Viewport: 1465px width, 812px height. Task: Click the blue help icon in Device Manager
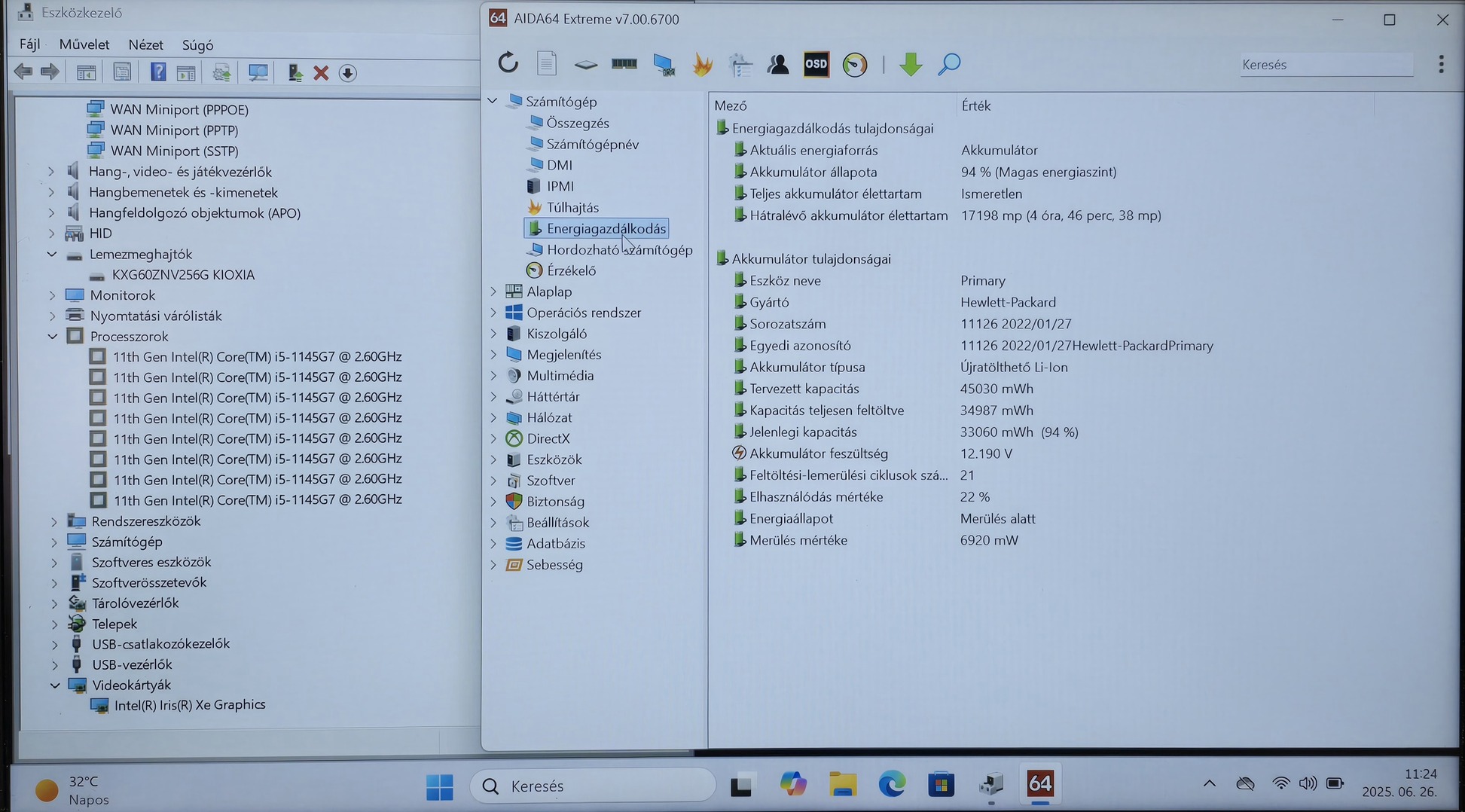158,72
